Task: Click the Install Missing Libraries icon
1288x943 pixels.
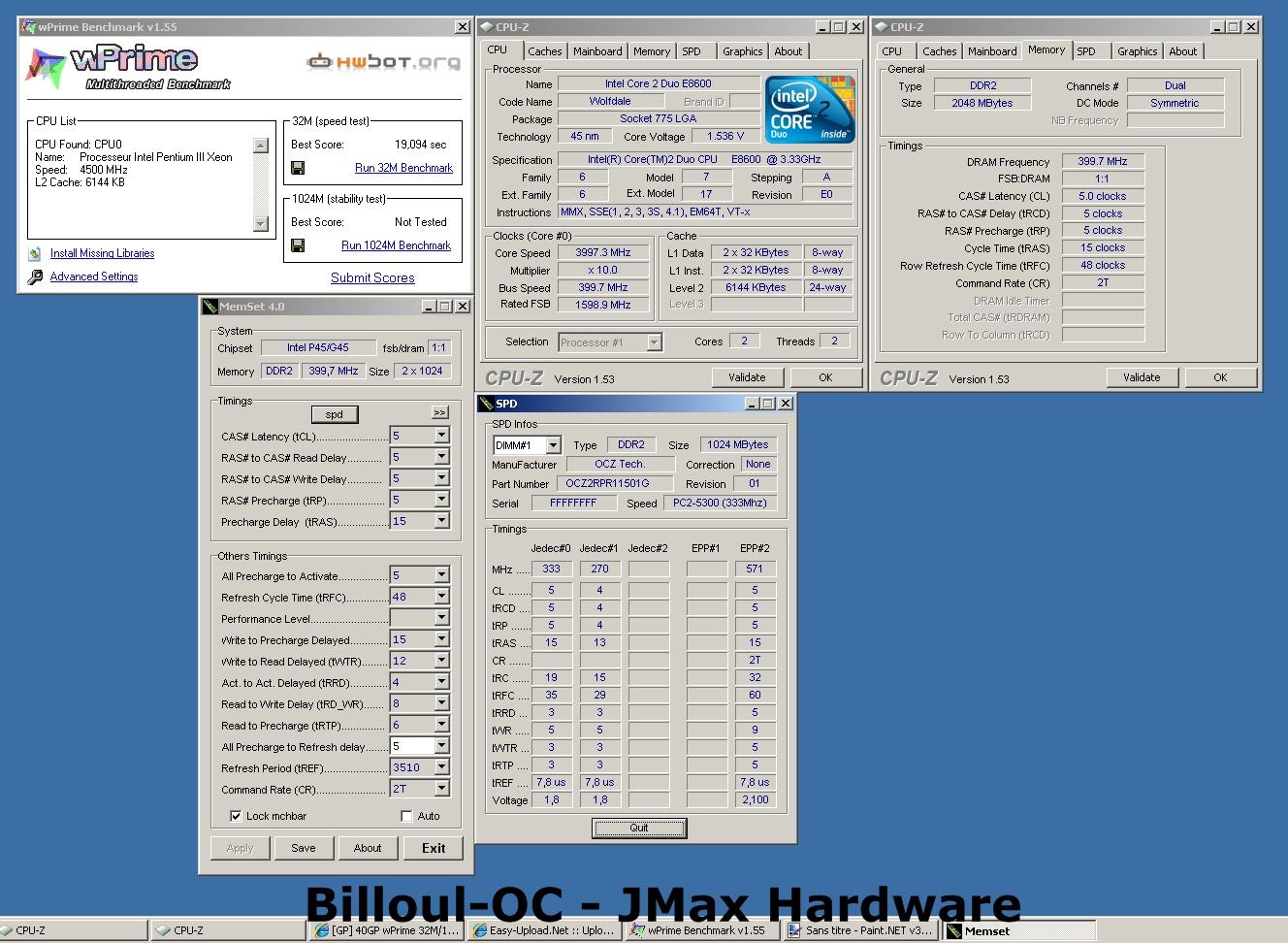Action: pyautogui.click(x=35, y=253)
